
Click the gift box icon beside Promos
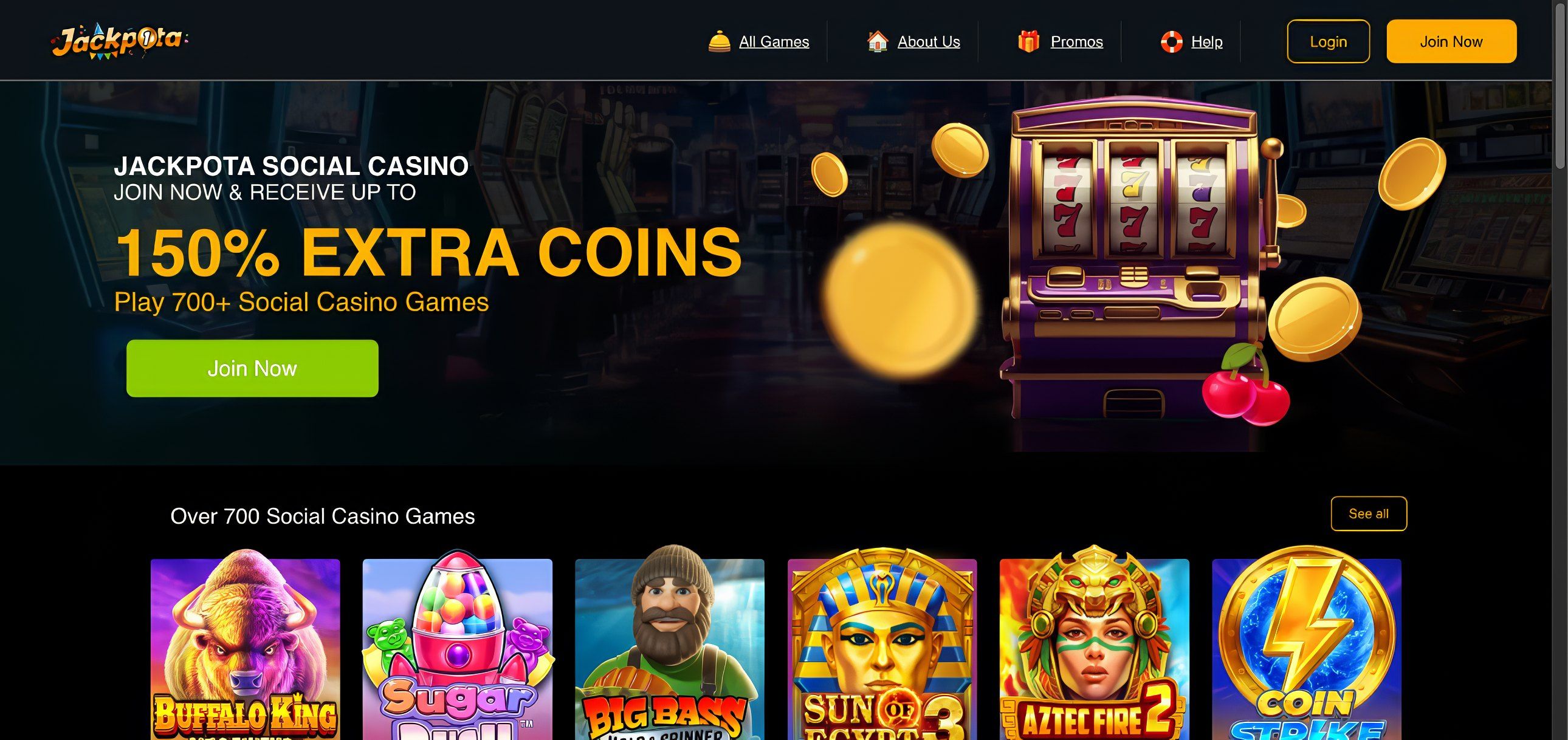coord(1028,41)
